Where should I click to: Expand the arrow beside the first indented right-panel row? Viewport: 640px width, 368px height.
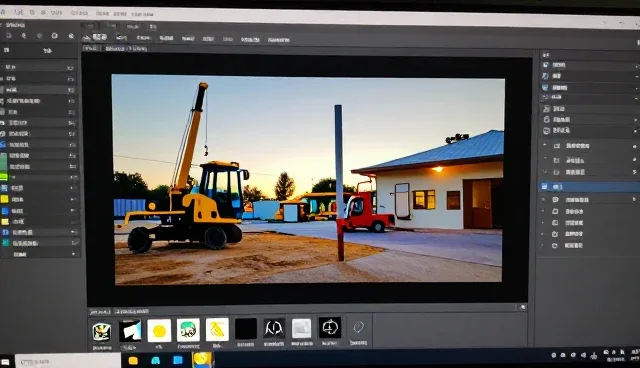[544, 145]
